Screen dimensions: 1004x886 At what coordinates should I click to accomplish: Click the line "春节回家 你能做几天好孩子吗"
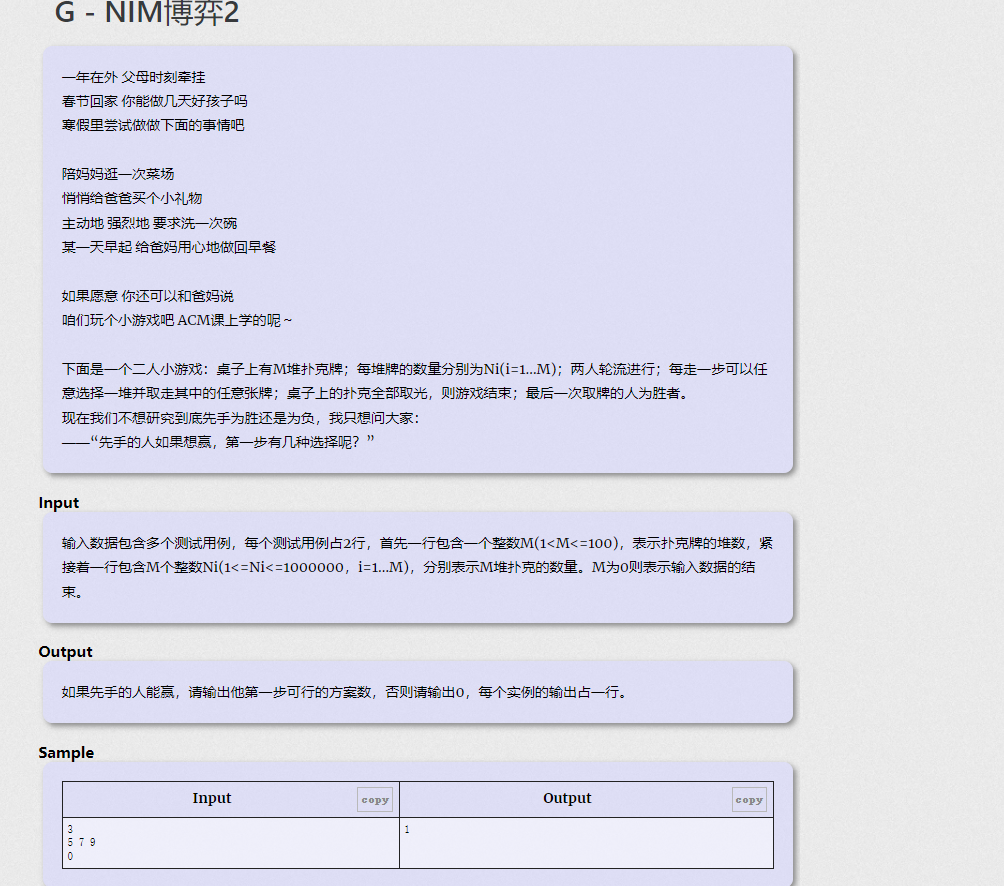(154, 101)
